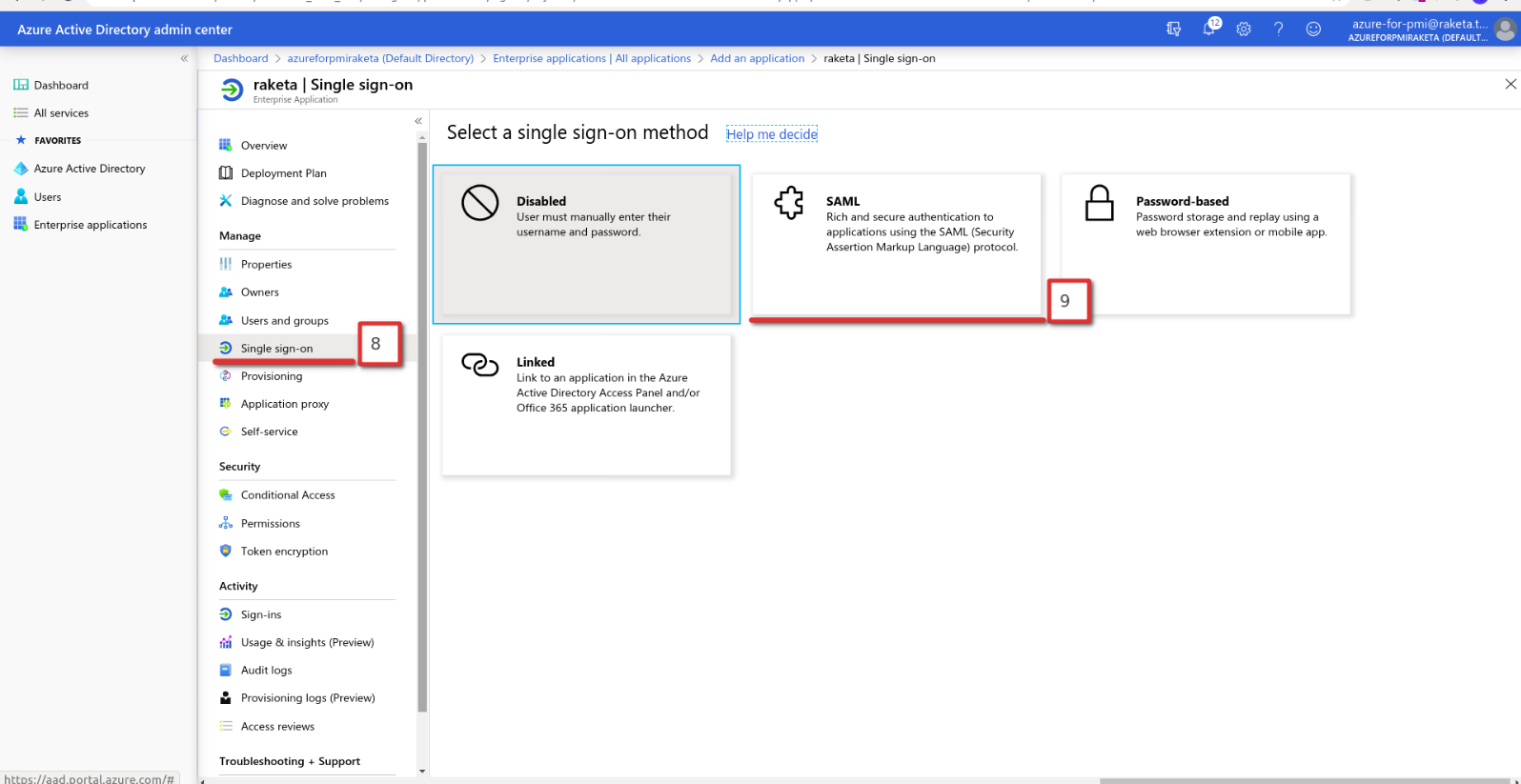Open All services in the left sidebar

61,112
